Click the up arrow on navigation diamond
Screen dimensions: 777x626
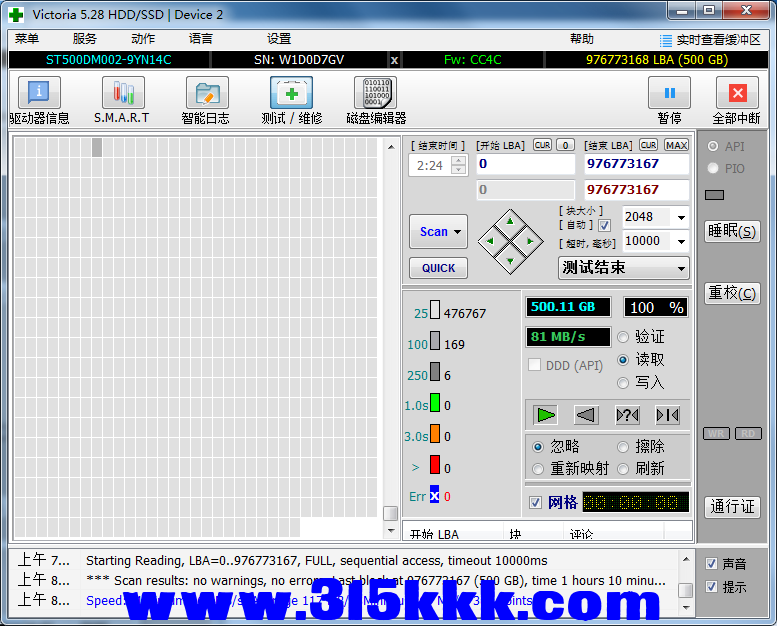click(x=510, y=222)
